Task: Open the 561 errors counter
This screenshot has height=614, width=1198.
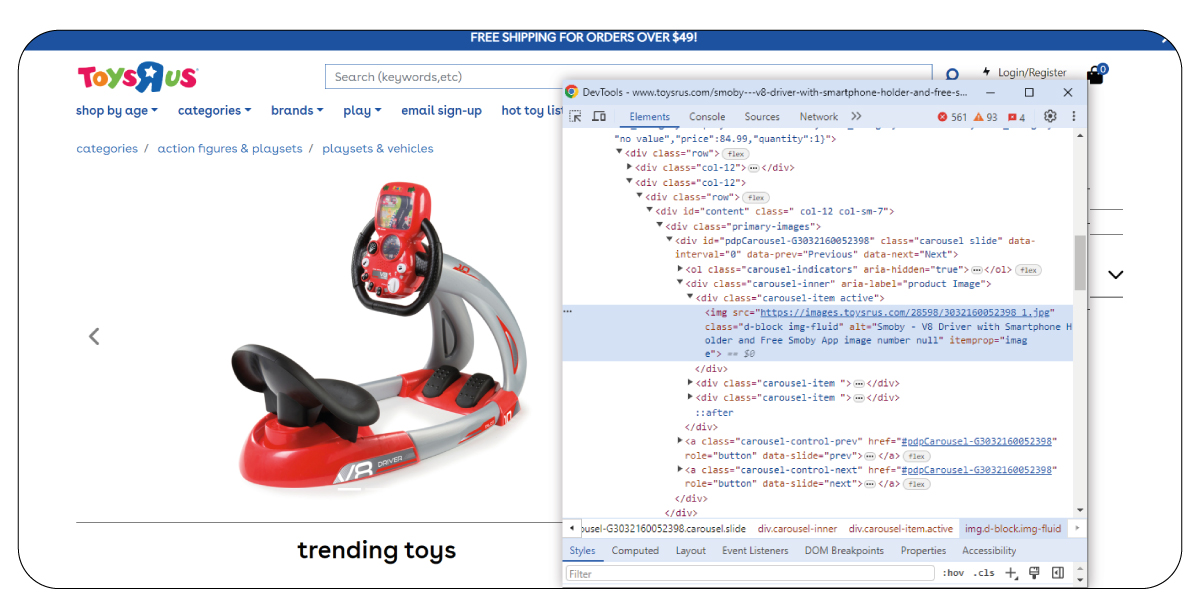Action: [952, 117]
